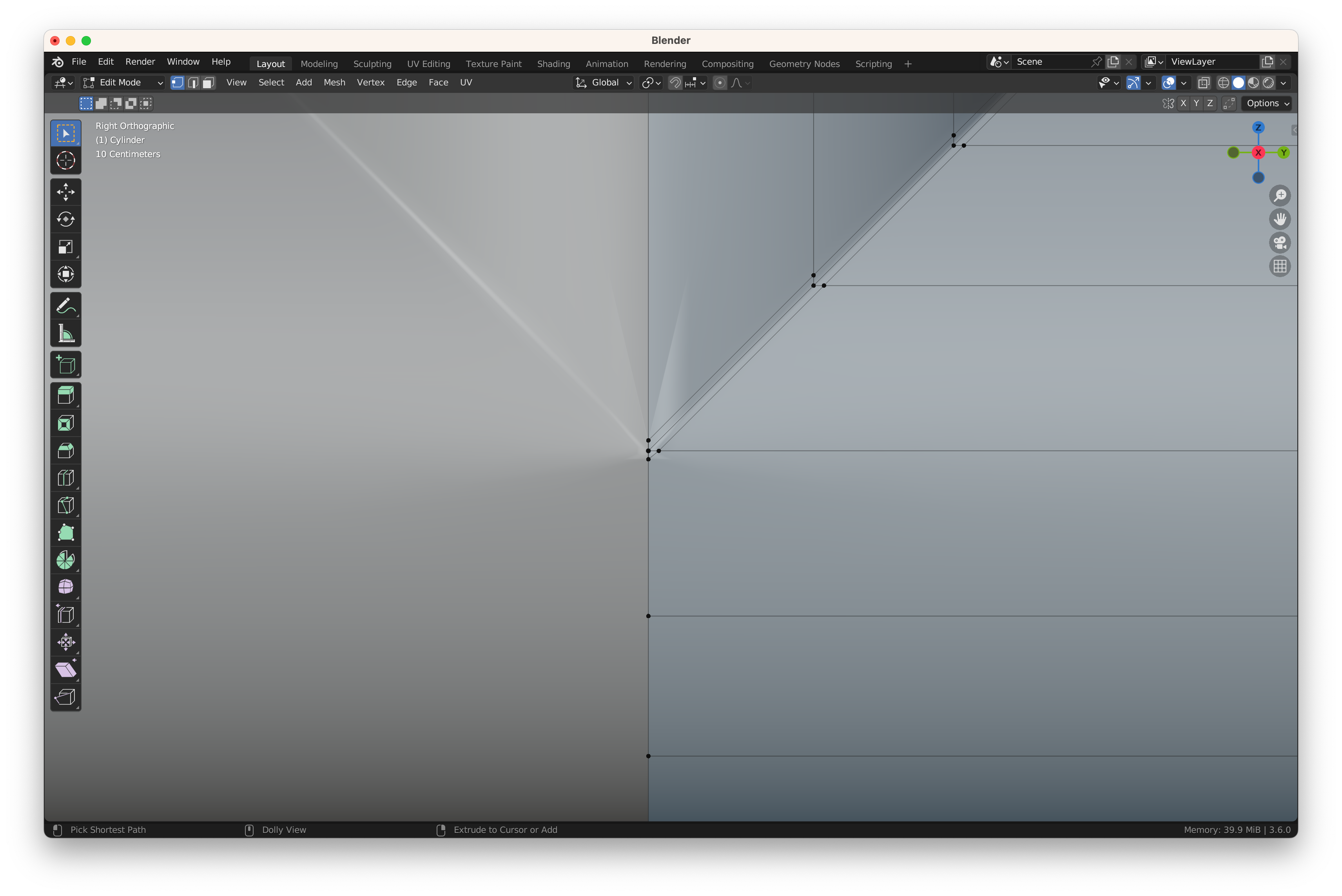Choose the Rotate tool
This screenshot has height=896, width=1342.
click(66, 219)
